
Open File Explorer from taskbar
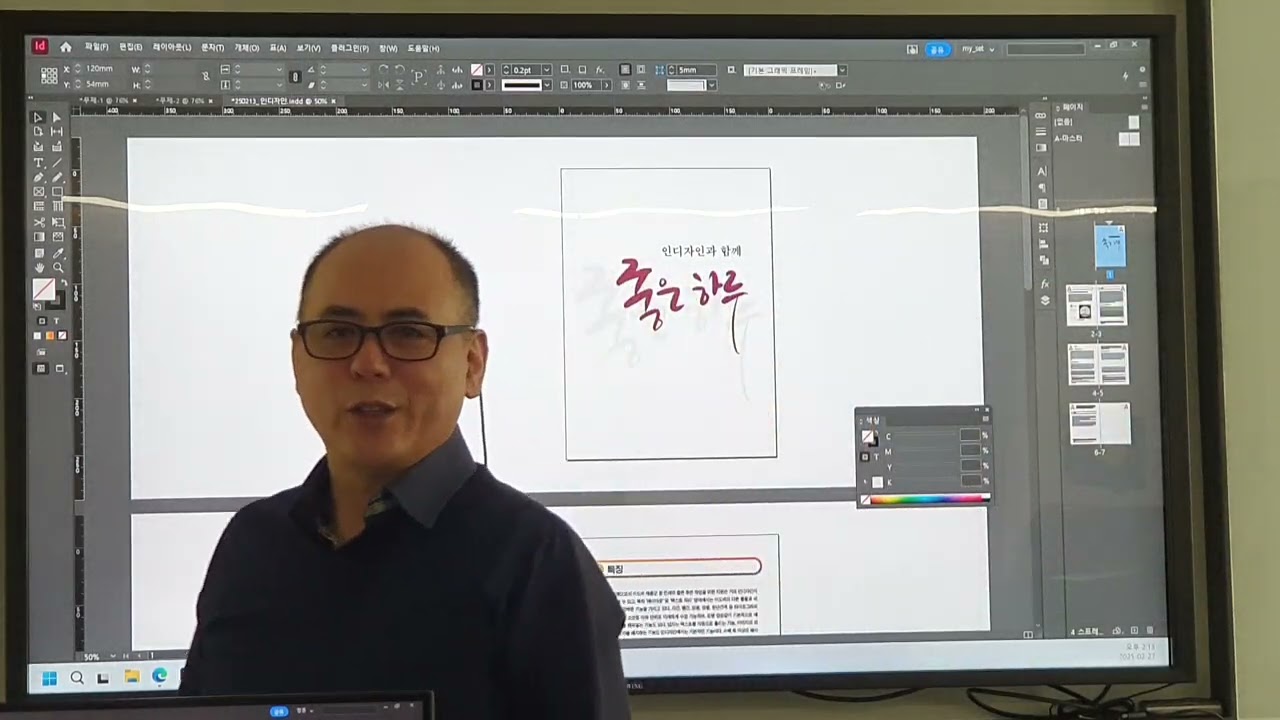coord(131,677)
